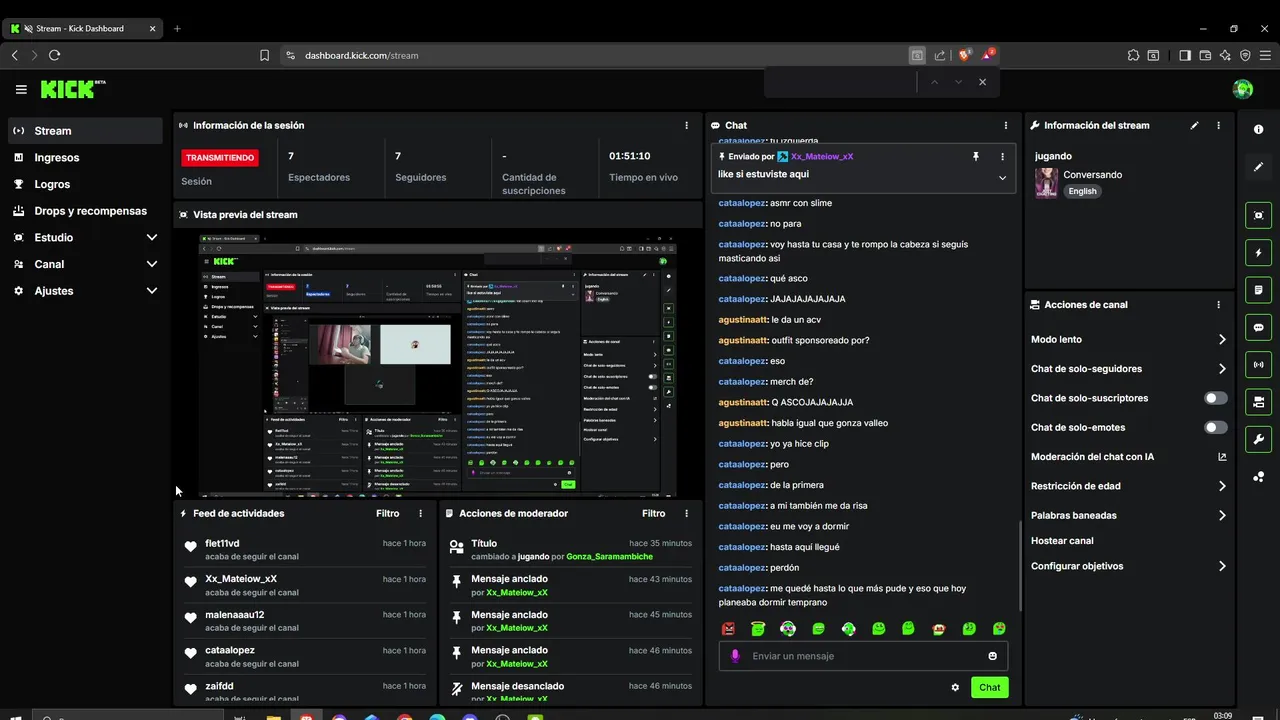The image size is (1280, 720).
Task: Click the Brave shields icon
Action: 965,55
